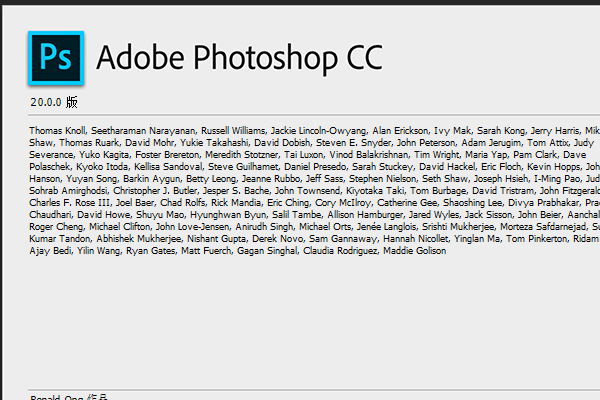Click the name Hyunghwan Byun
Screen dimensions: 600x400
click(x=228, y=215)
